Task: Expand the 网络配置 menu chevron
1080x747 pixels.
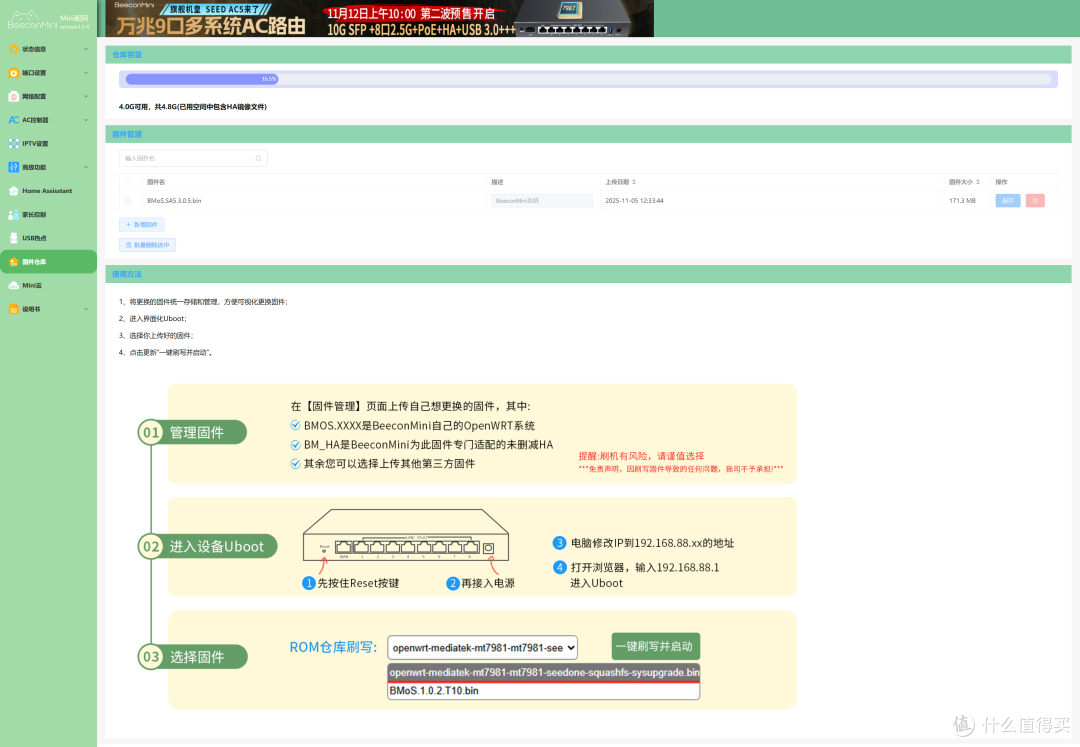Action: coord(86,96)
